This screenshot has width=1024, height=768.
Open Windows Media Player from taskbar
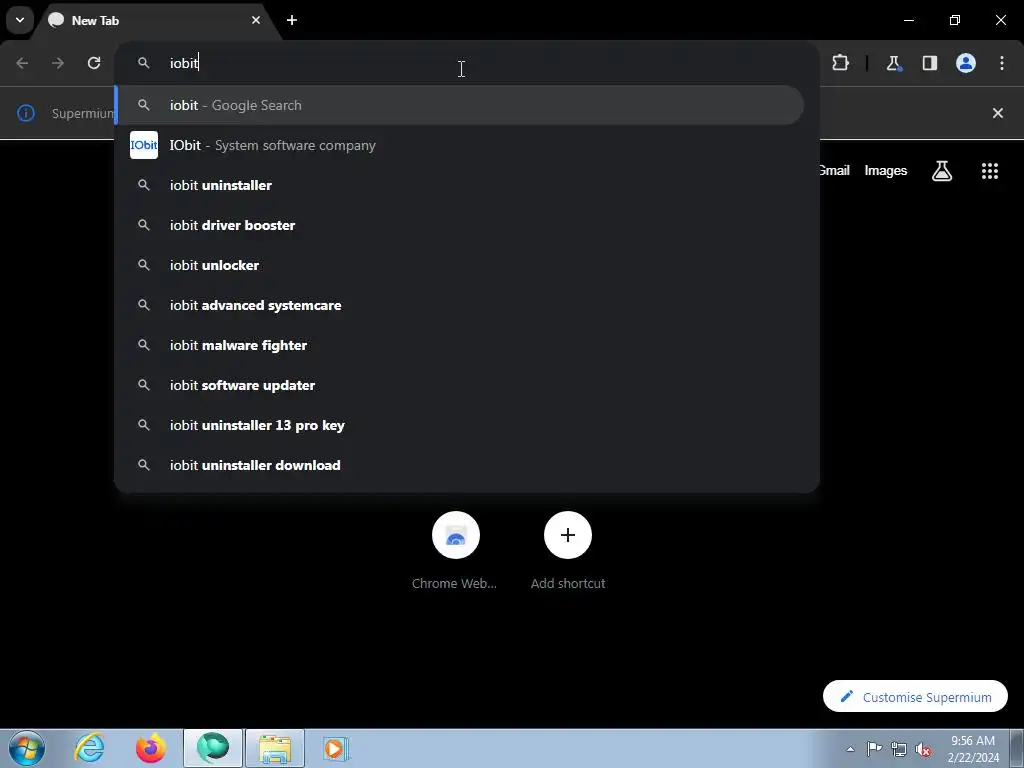[x=336, y=748]
